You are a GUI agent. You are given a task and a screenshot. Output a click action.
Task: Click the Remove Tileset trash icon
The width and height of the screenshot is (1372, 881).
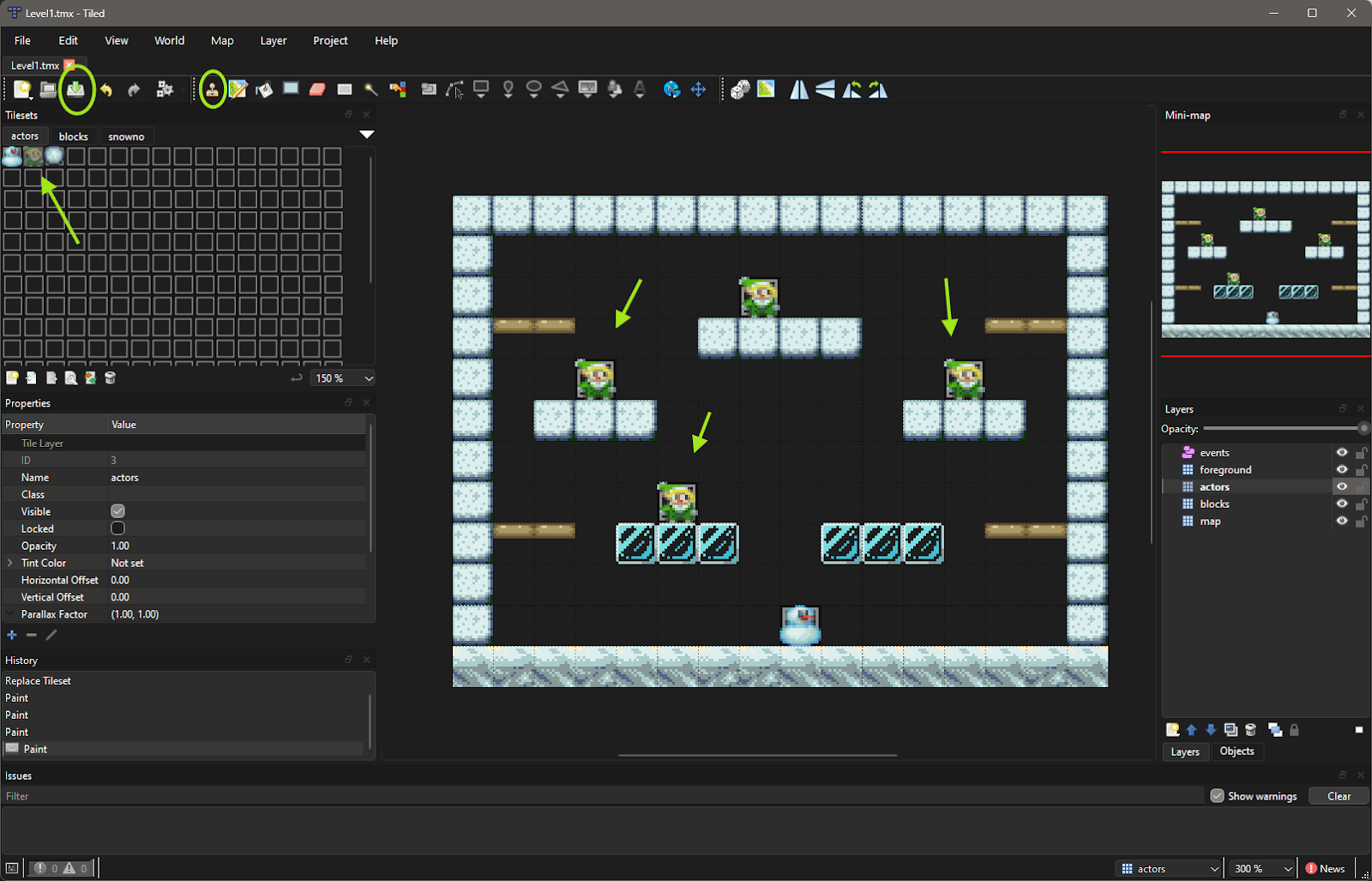pyautogui.click(x=111, y=378)
